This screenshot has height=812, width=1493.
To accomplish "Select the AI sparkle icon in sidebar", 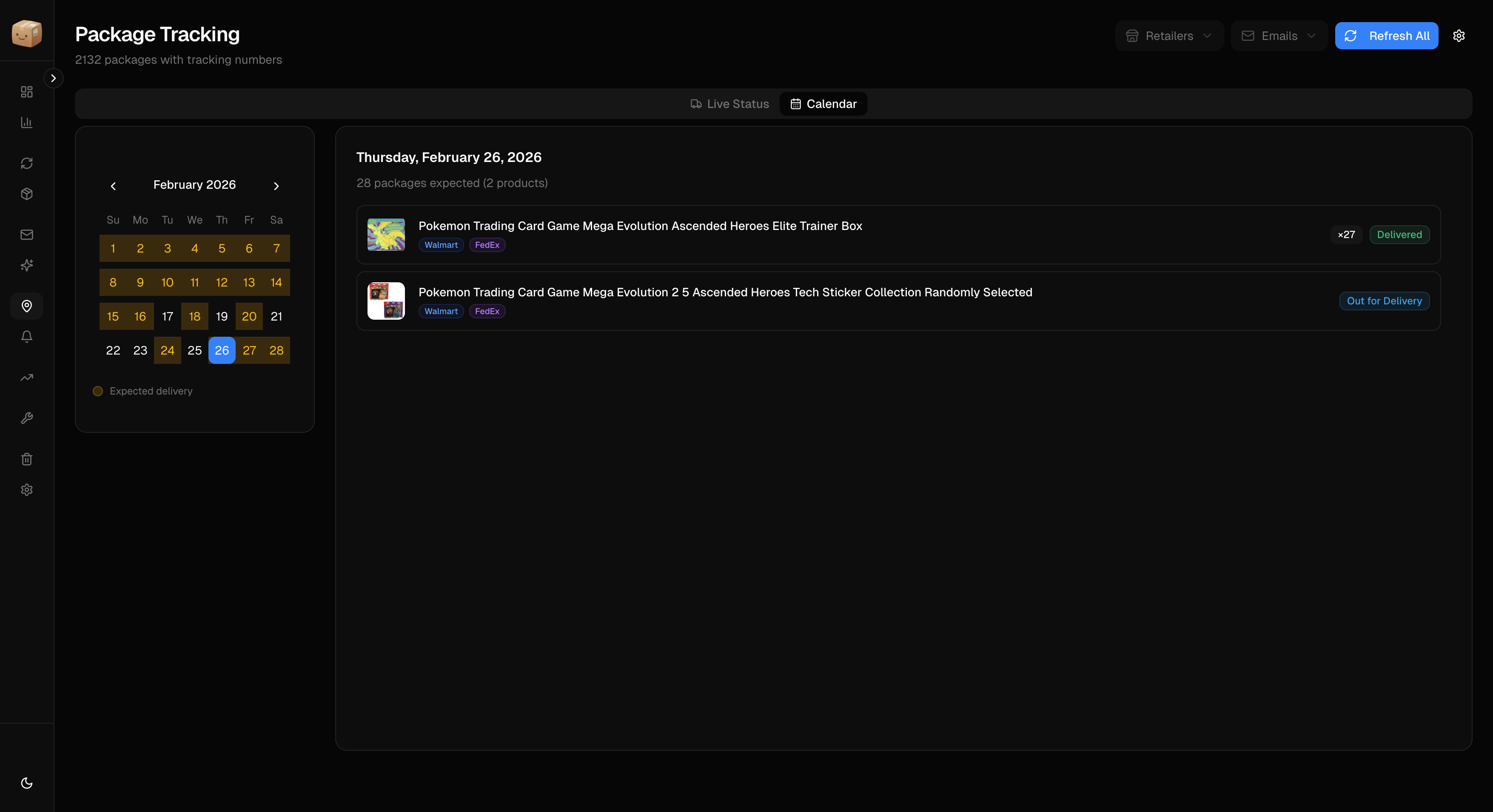I will click(27, 265).
